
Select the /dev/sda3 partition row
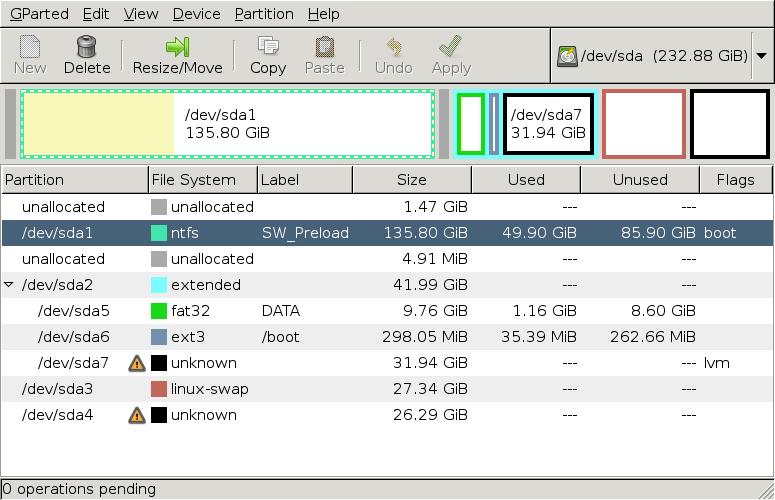(x=387, y=389)
